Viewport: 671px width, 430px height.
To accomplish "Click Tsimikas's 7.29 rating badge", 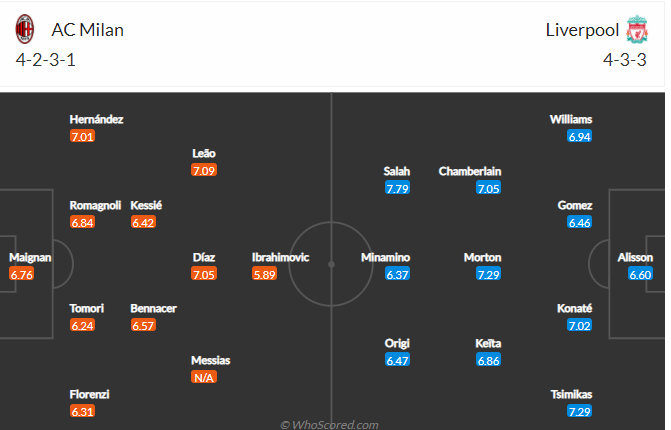I will [x=579, y=411].
